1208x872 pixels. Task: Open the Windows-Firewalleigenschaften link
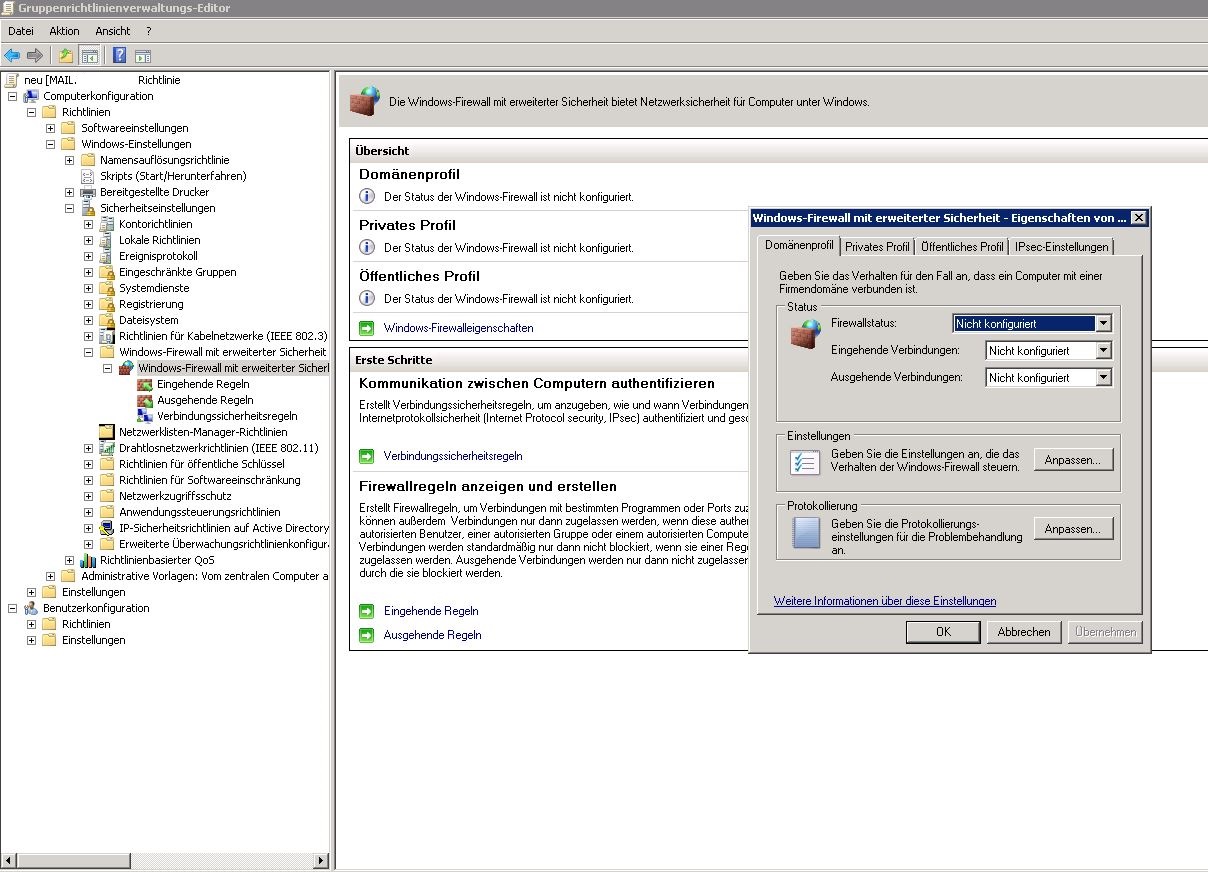pyautogui.click(x=459, y=328)
